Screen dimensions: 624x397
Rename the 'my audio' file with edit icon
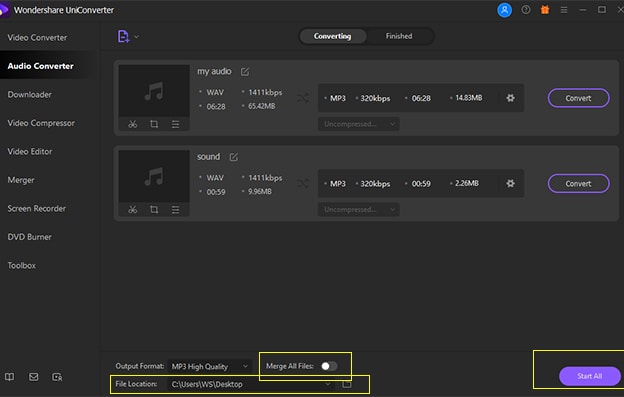click(x=245, y=72)
